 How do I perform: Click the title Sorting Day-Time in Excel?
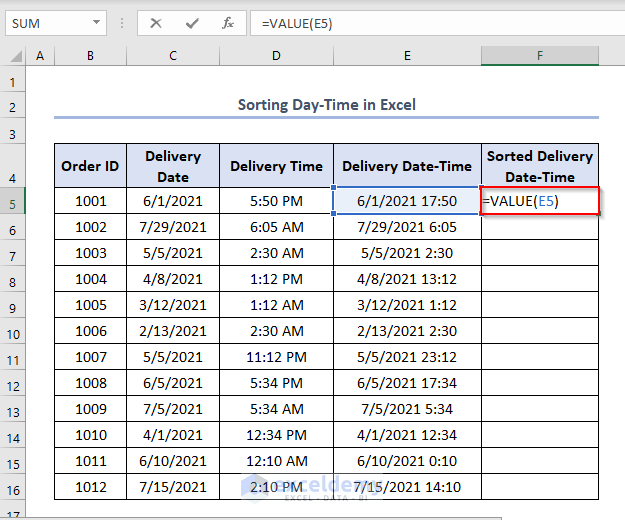click(326, 104)
